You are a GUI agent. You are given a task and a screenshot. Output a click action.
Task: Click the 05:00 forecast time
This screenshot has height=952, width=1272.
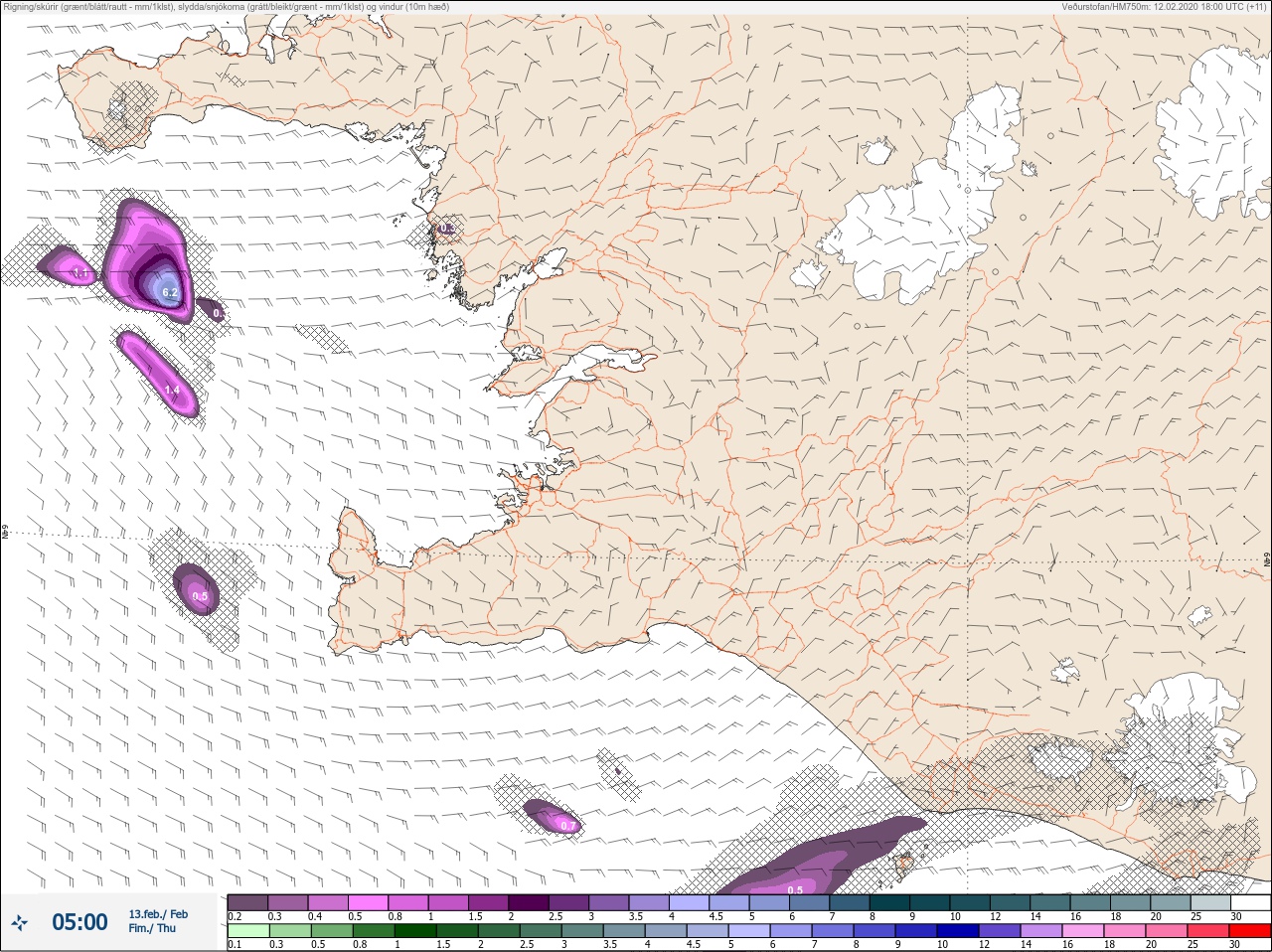79,922
